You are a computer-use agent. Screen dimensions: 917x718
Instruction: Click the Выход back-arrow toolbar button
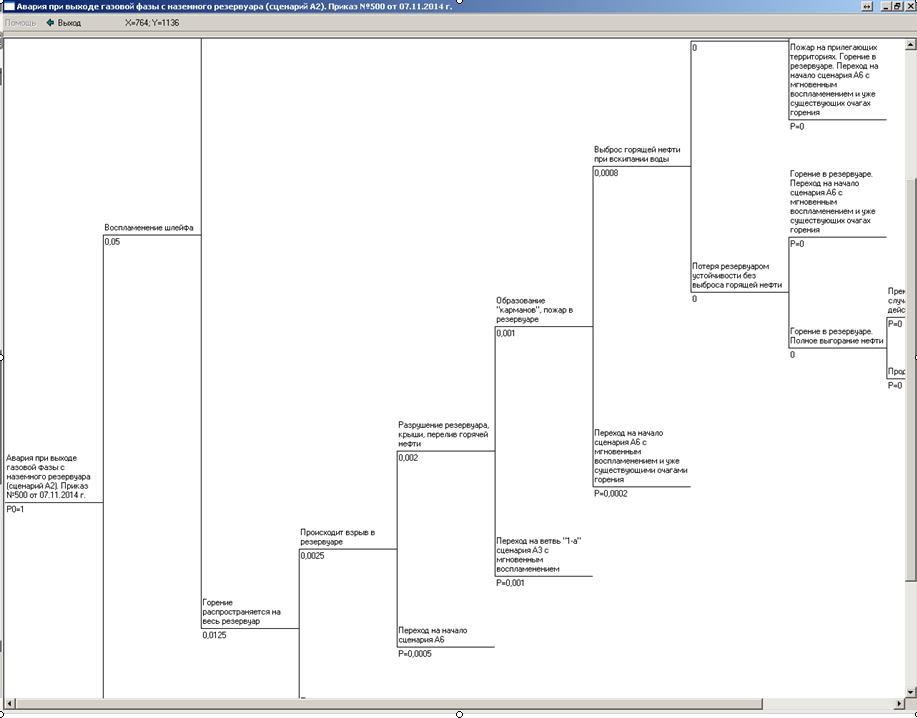click(63, 22)
